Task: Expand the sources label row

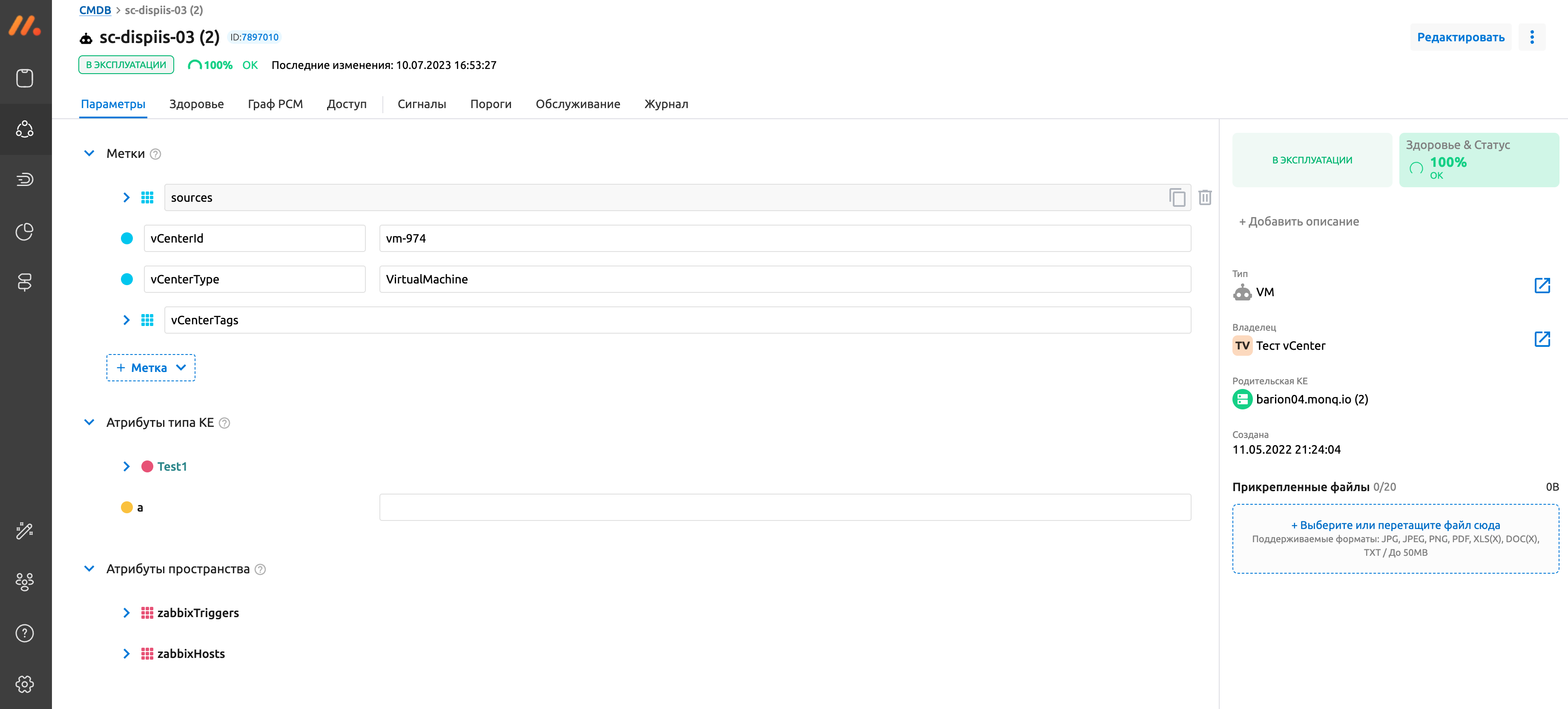Action: (x=126, y=197)
